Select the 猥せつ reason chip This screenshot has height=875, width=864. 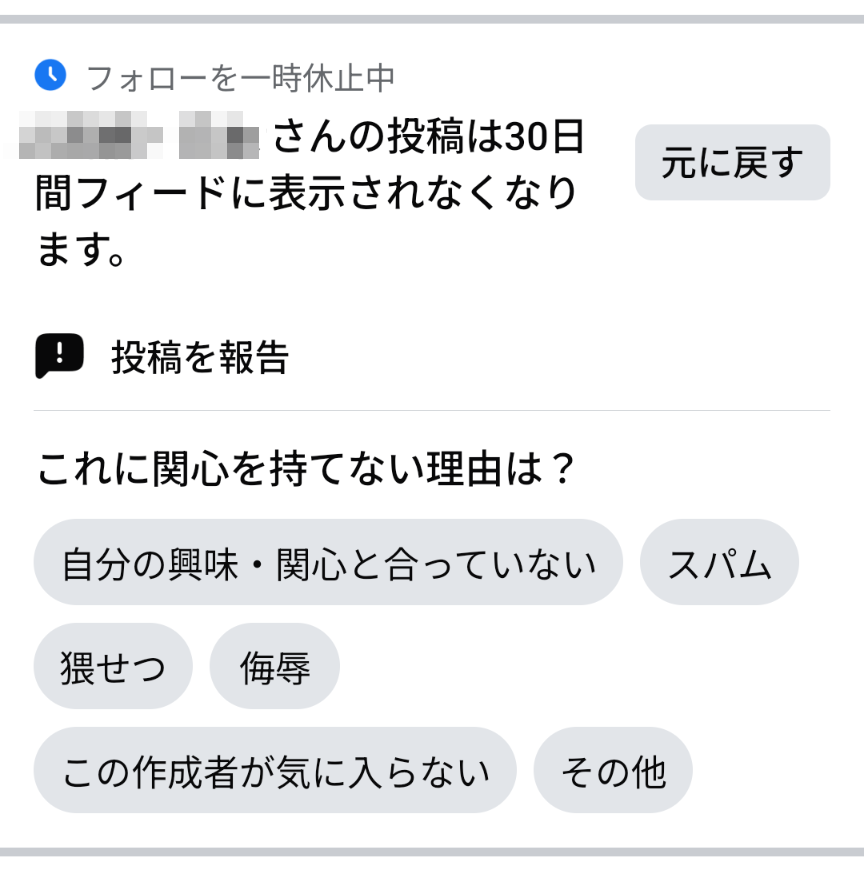112,667
